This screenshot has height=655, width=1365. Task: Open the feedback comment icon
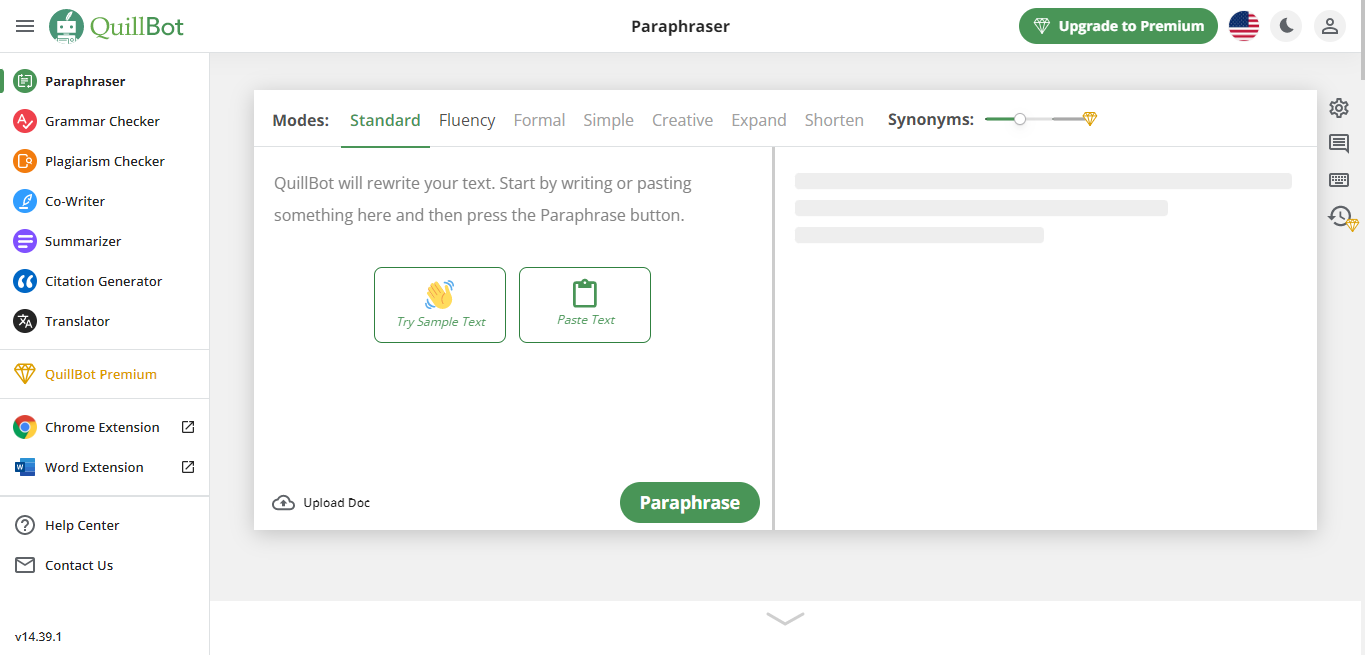pos(1339,144)
